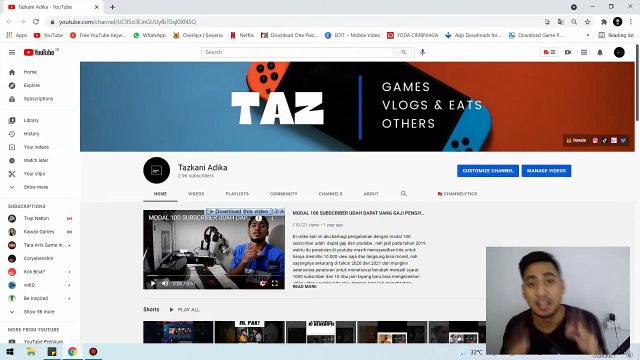Open Explore in sidebar
The width and height of the screenshot is (640, 360).
pos(32,85)
